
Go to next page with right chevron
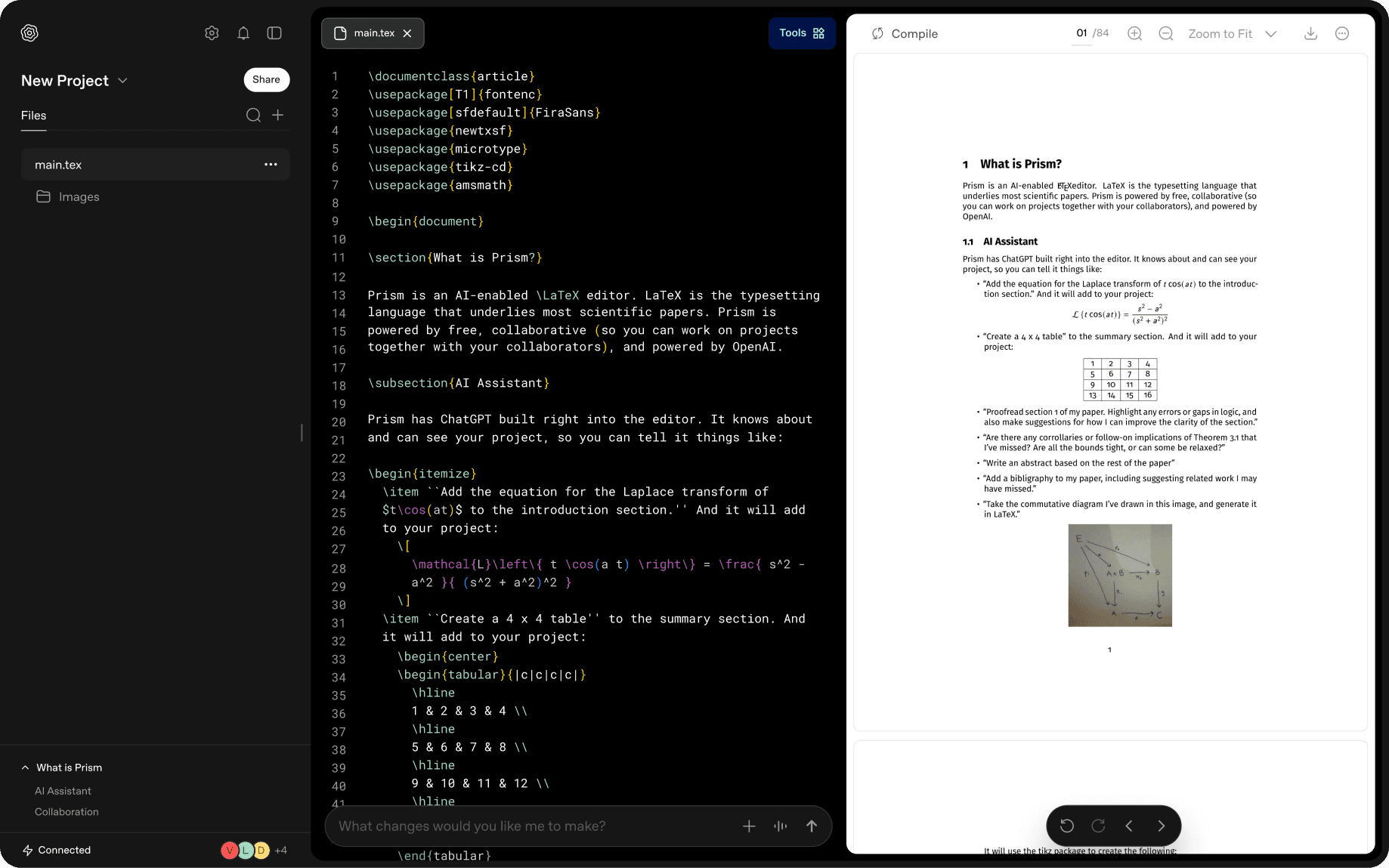[1161, 826]
